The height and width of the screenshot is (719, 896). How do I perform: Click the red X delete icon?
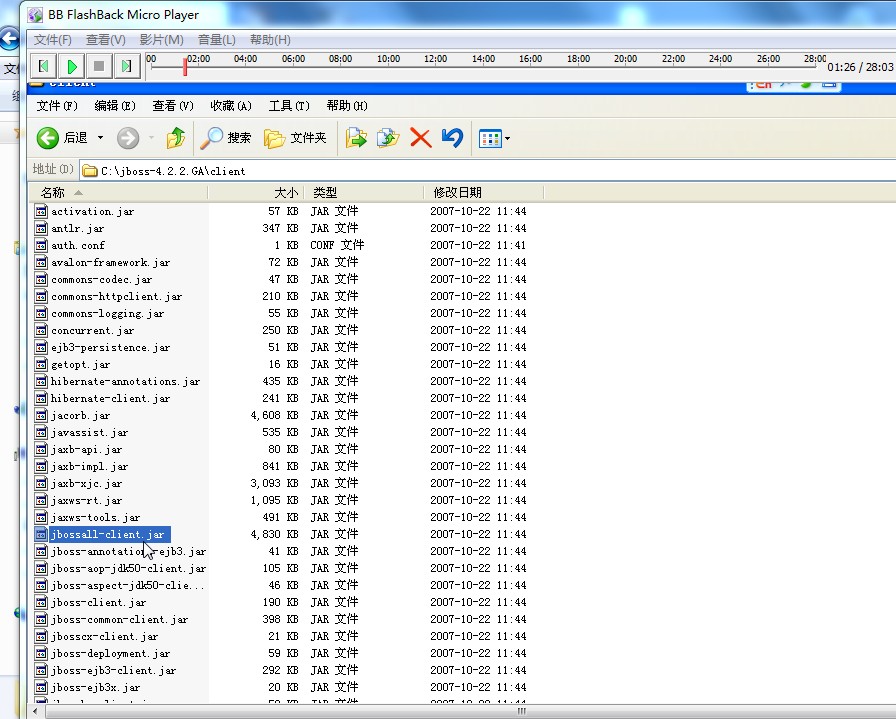tap(421, 138)
